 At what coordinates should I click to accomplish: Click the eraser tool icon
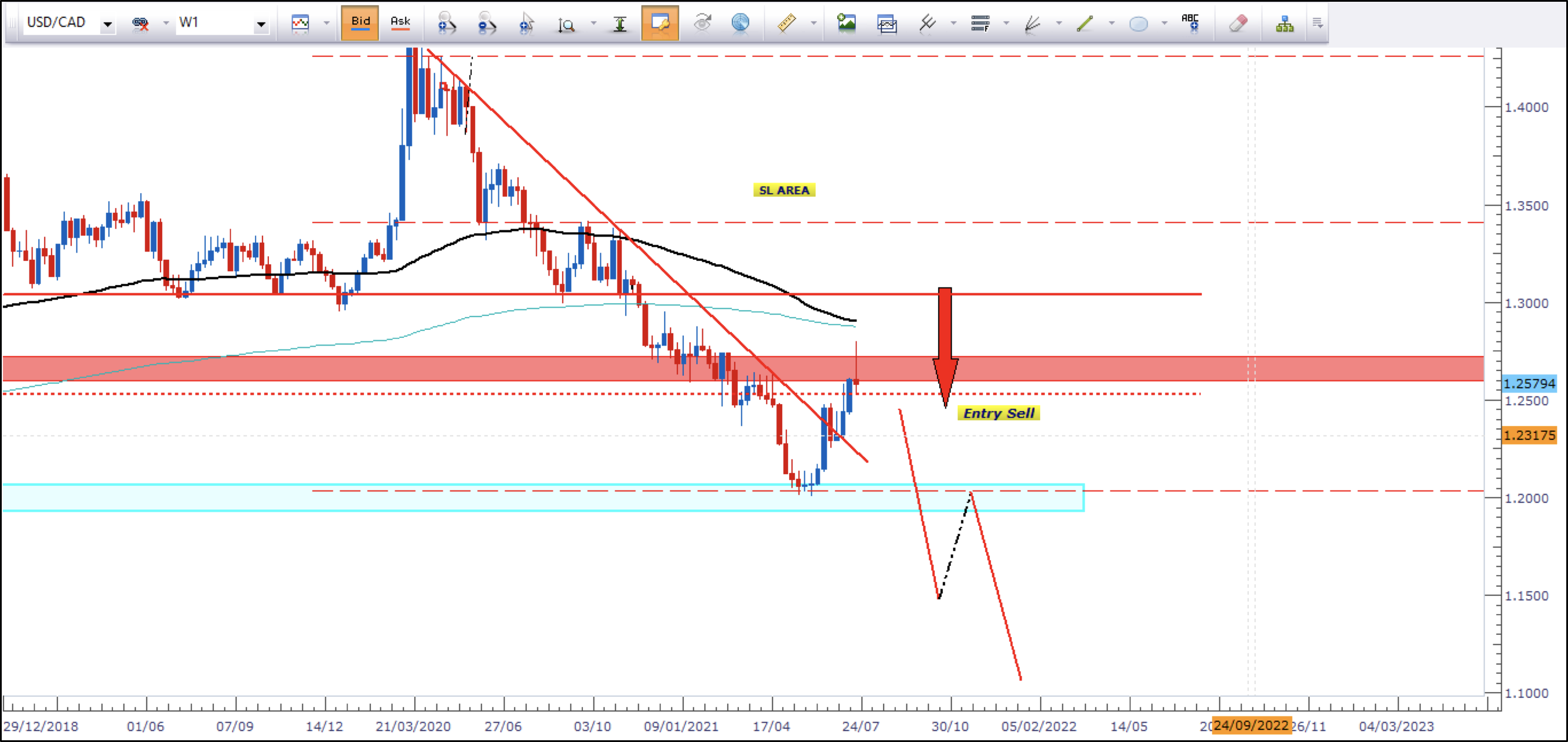pyautogui.click(x=1238, y=24)
